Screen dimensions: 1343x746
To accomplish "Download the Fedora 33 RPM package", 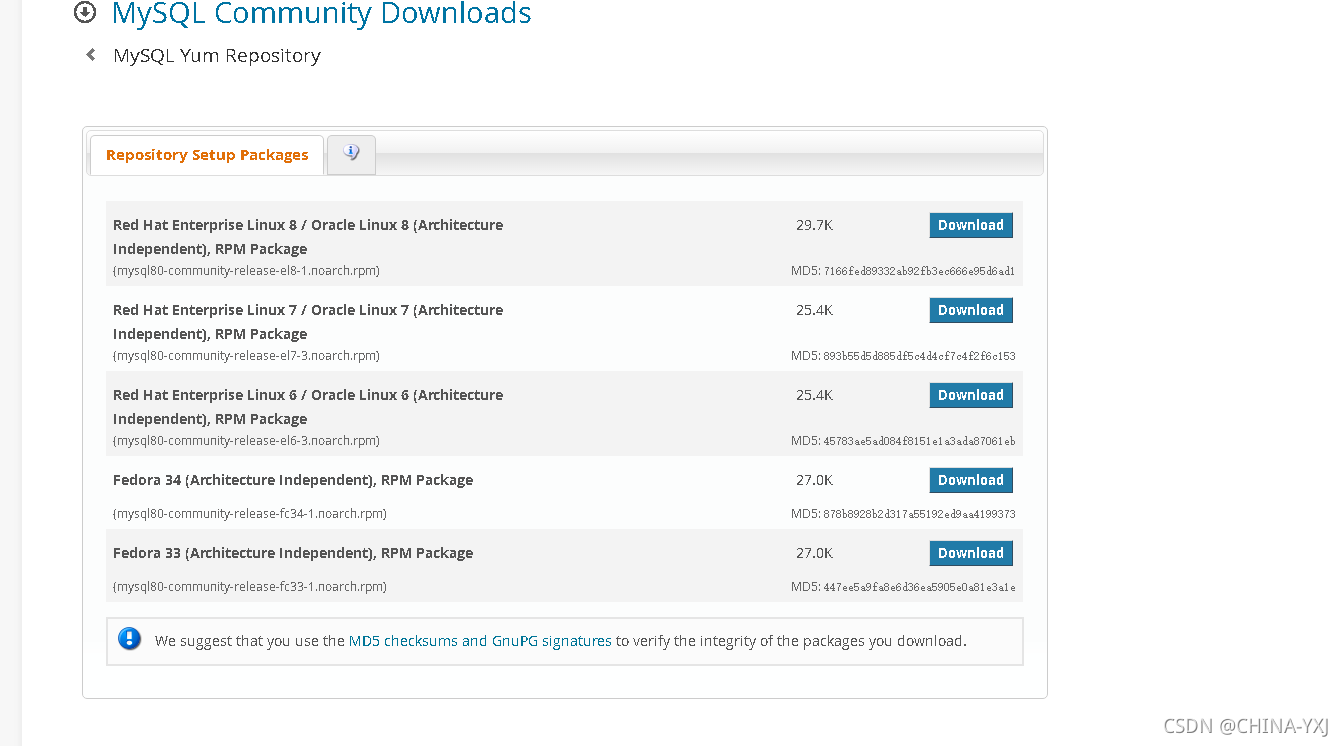I will [970, 553].
